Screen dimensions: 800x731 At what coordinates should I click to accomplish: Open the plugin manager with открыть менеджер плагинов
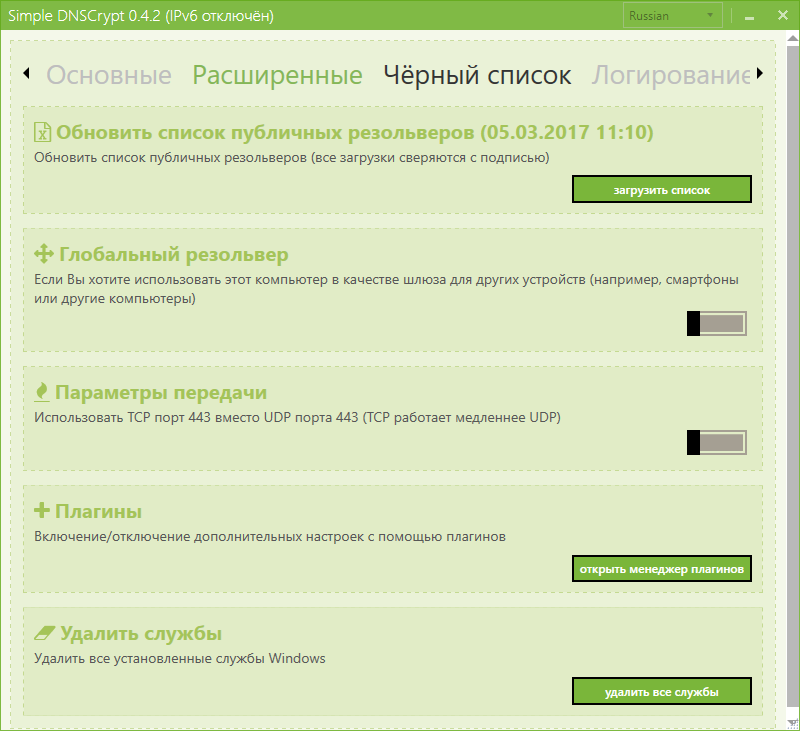(x=661, y=568)
